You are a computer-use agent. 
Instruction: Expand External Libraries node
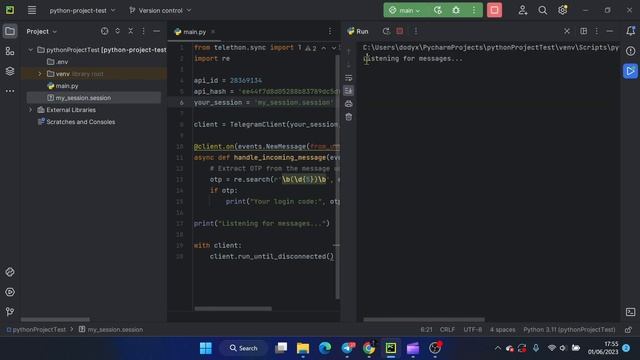pos(31,110)
